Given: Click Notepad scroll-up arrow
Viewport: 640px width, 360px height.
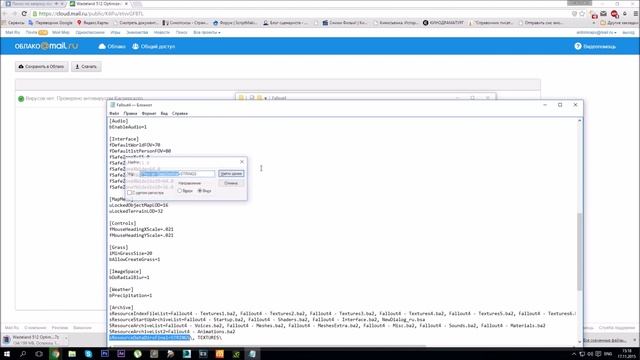Looking at the screenshot, I should tap(580, 121).
